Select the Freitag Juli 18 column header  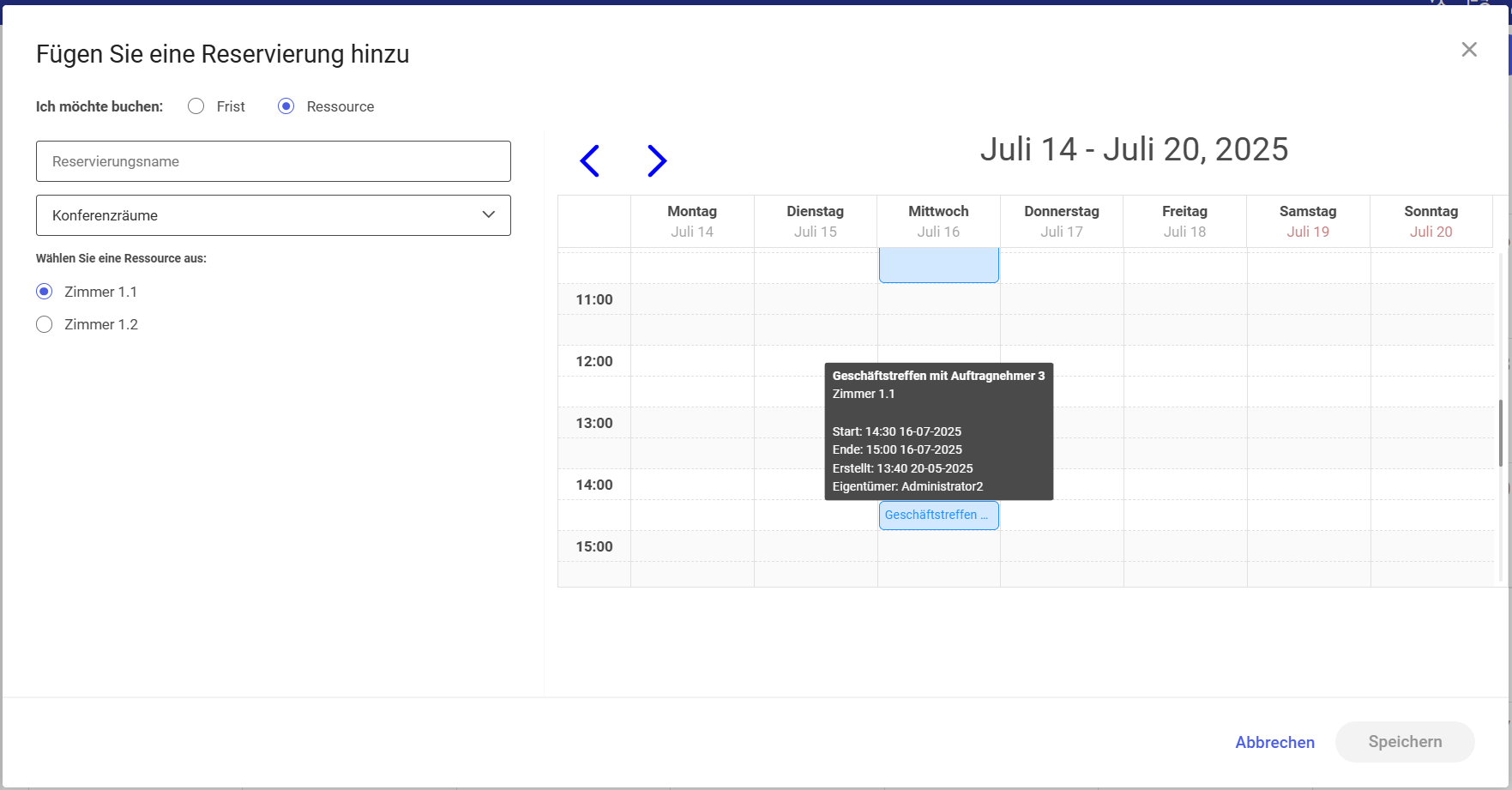point(1184,221)
